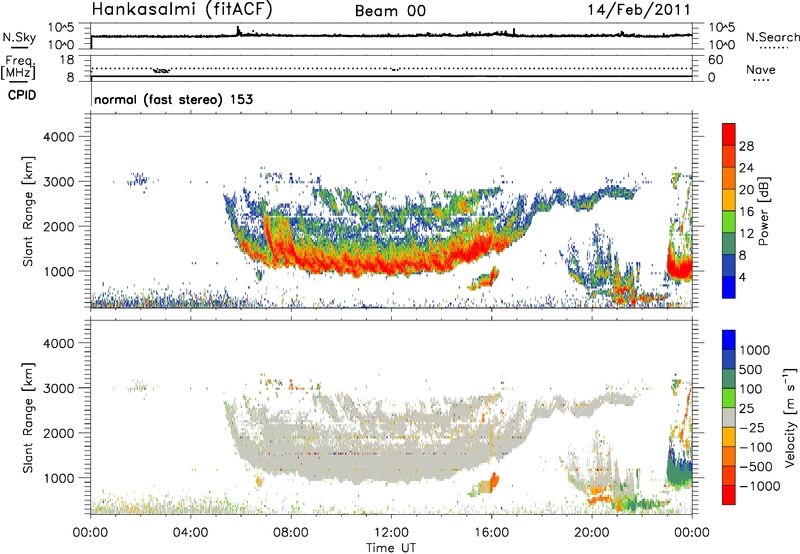Click the '18' frequency axis value
This screenshot has width=800, height=554.
(x=67, y=60)
